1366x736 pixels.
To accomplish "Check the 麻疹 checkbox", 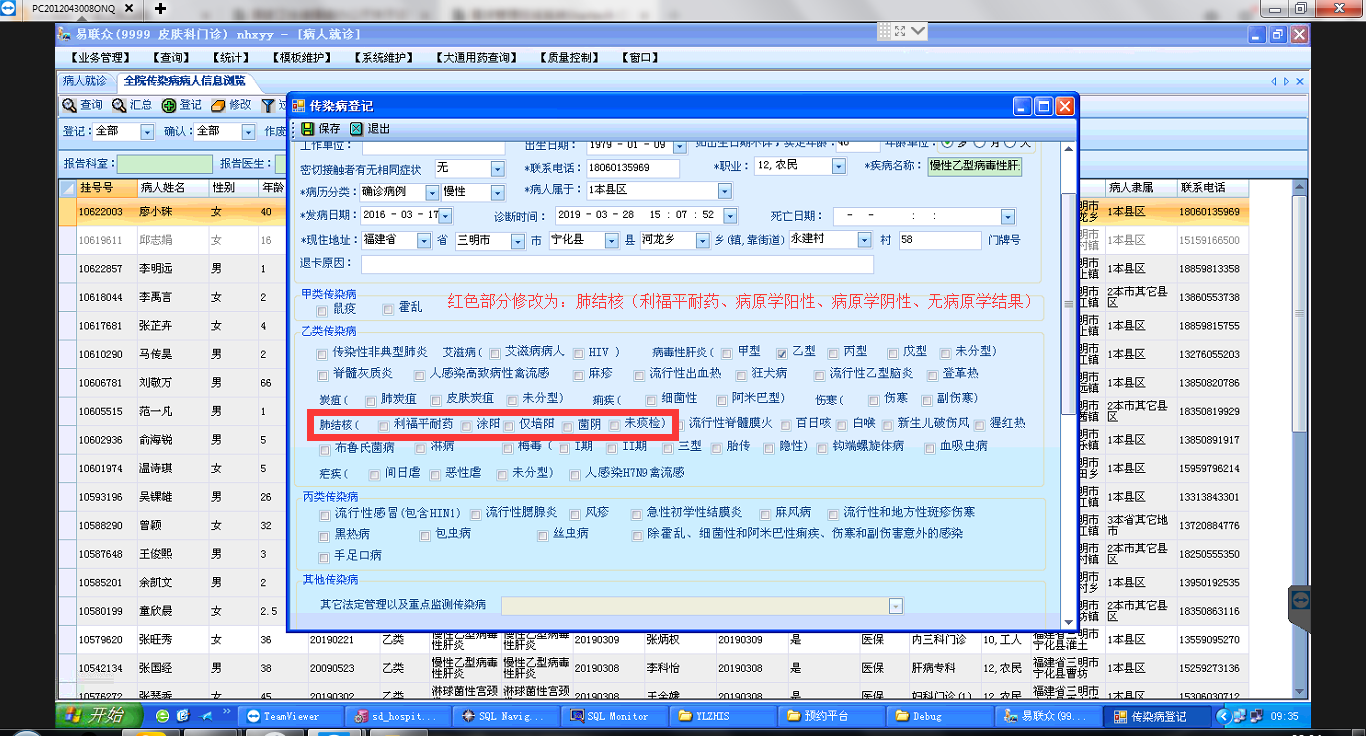I will click(578, 375).
